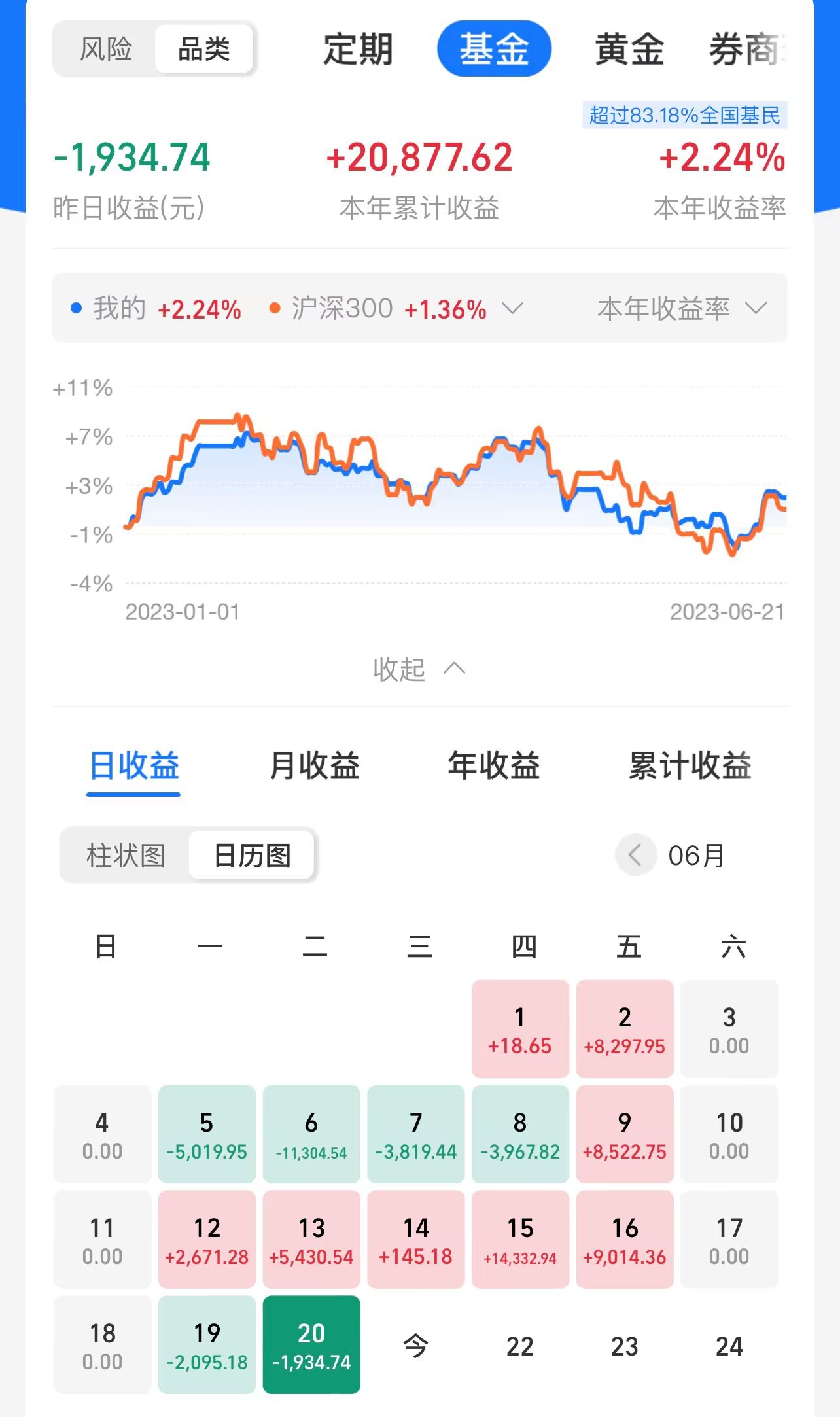840x1417 pixels.
Task: Select 品类 segment toggle
Action: coord(204,49)
